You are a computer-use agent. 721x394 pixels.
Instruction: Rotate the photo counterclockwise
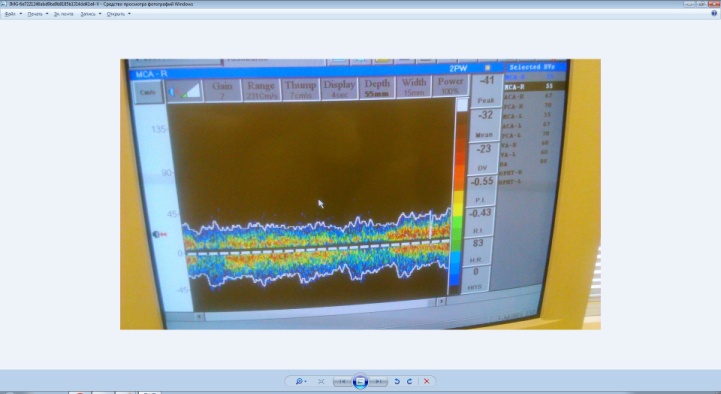point(397,381)
